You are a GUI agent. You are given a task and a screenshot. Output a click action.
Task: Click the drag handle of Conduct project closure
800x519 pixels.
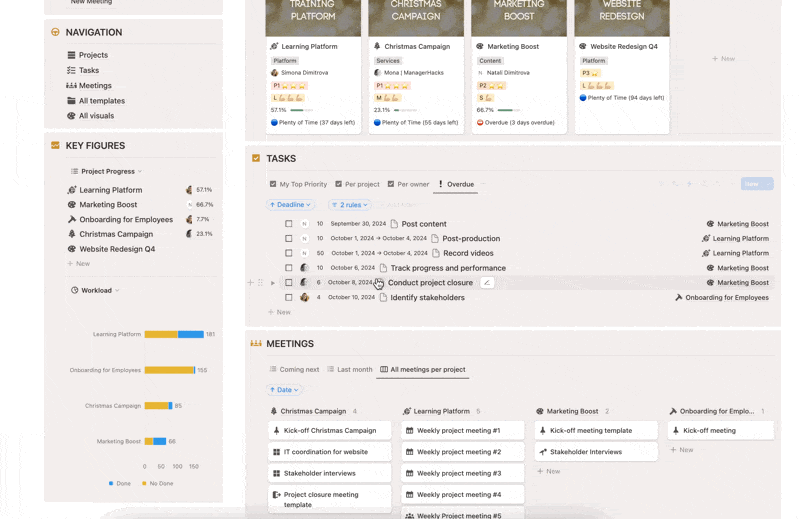pyautogui.click(x=260, y=282)
